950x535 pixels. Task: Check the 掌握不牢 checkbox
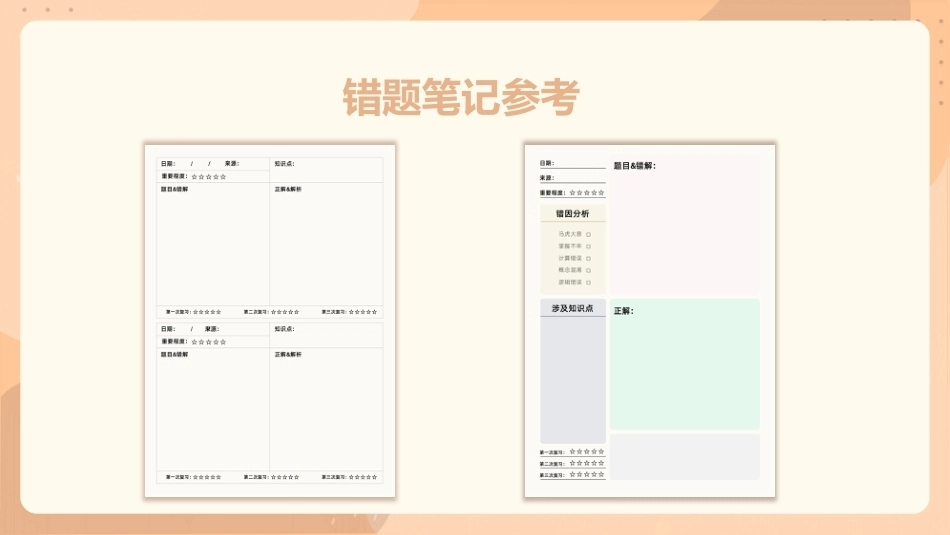pos(588,247)
